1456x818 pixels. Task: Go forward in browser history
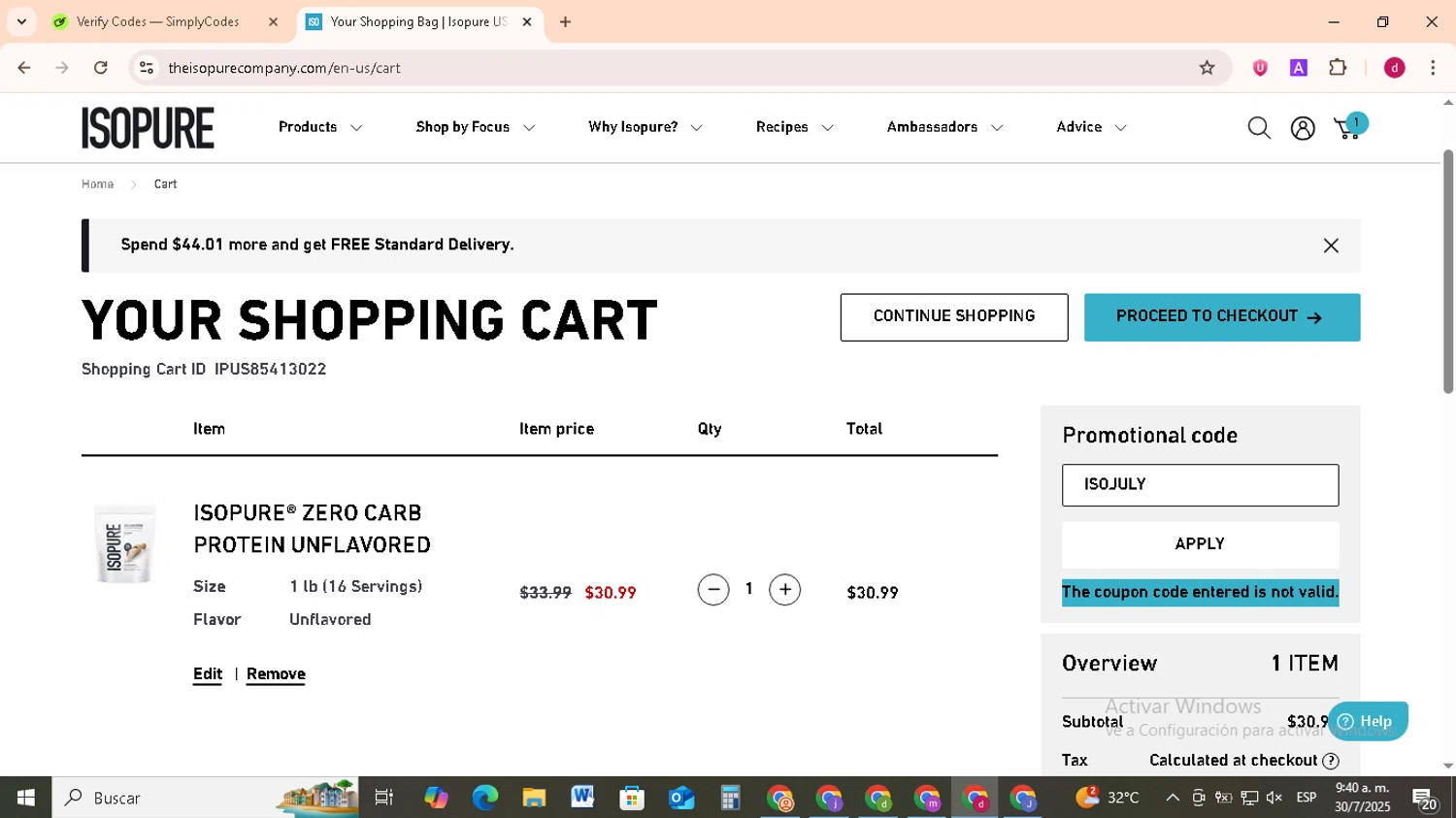pyautogui.click(x=62, y=68)
